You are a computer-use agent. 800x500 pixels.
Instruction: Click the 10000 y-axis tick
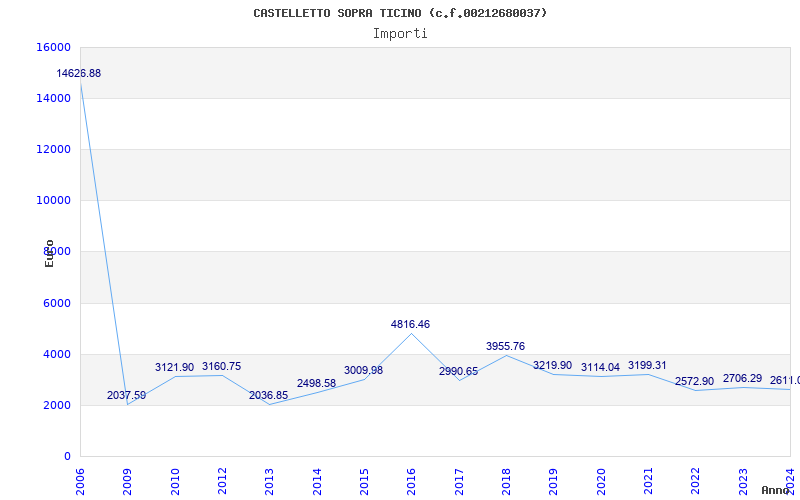54,200
